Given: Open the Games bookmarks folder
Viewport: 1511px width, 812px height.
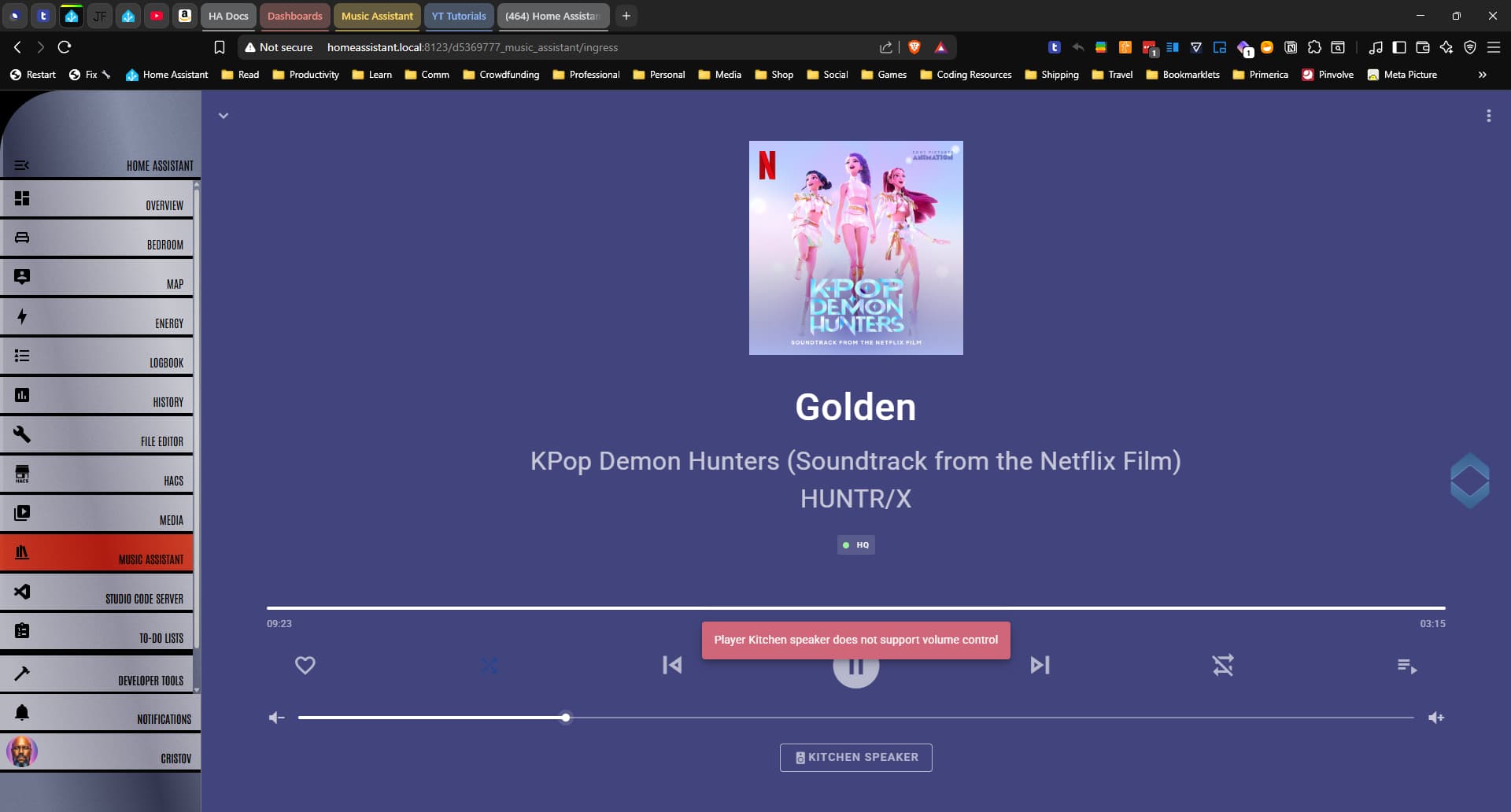Looking at the screenshot, I should pos(884,75).
